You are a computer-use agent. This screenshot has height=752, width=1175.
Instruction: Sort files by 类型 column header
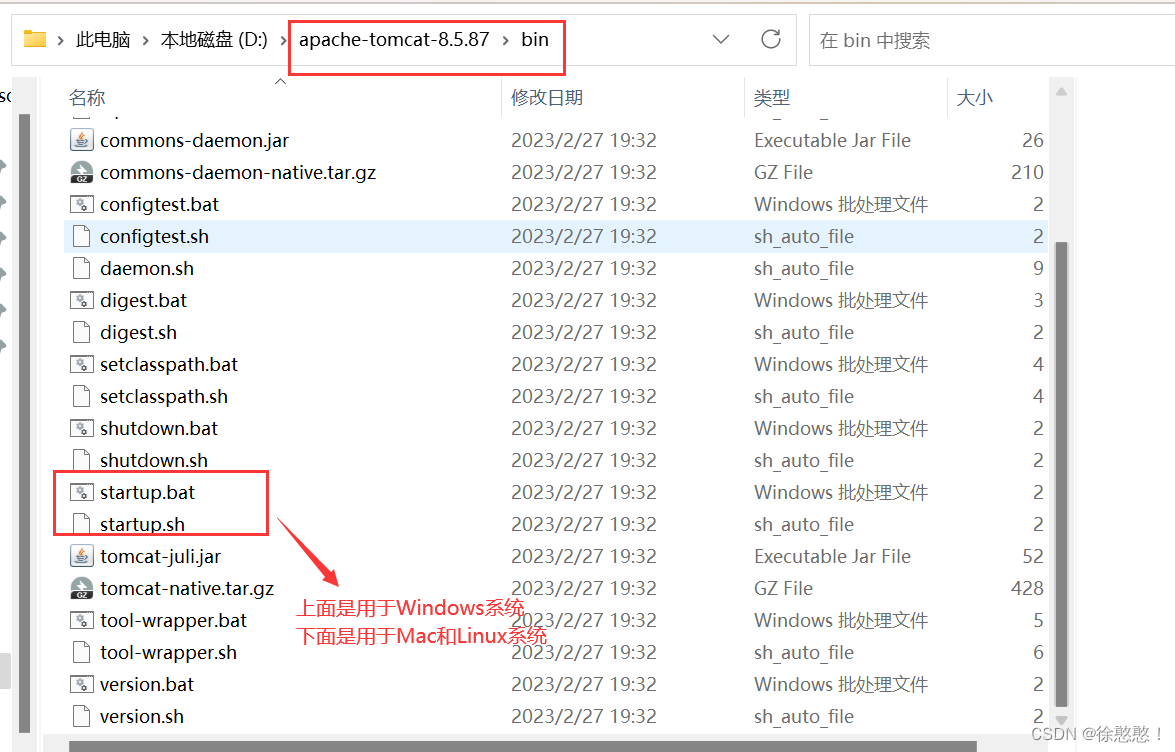click(x=772, y=97)
